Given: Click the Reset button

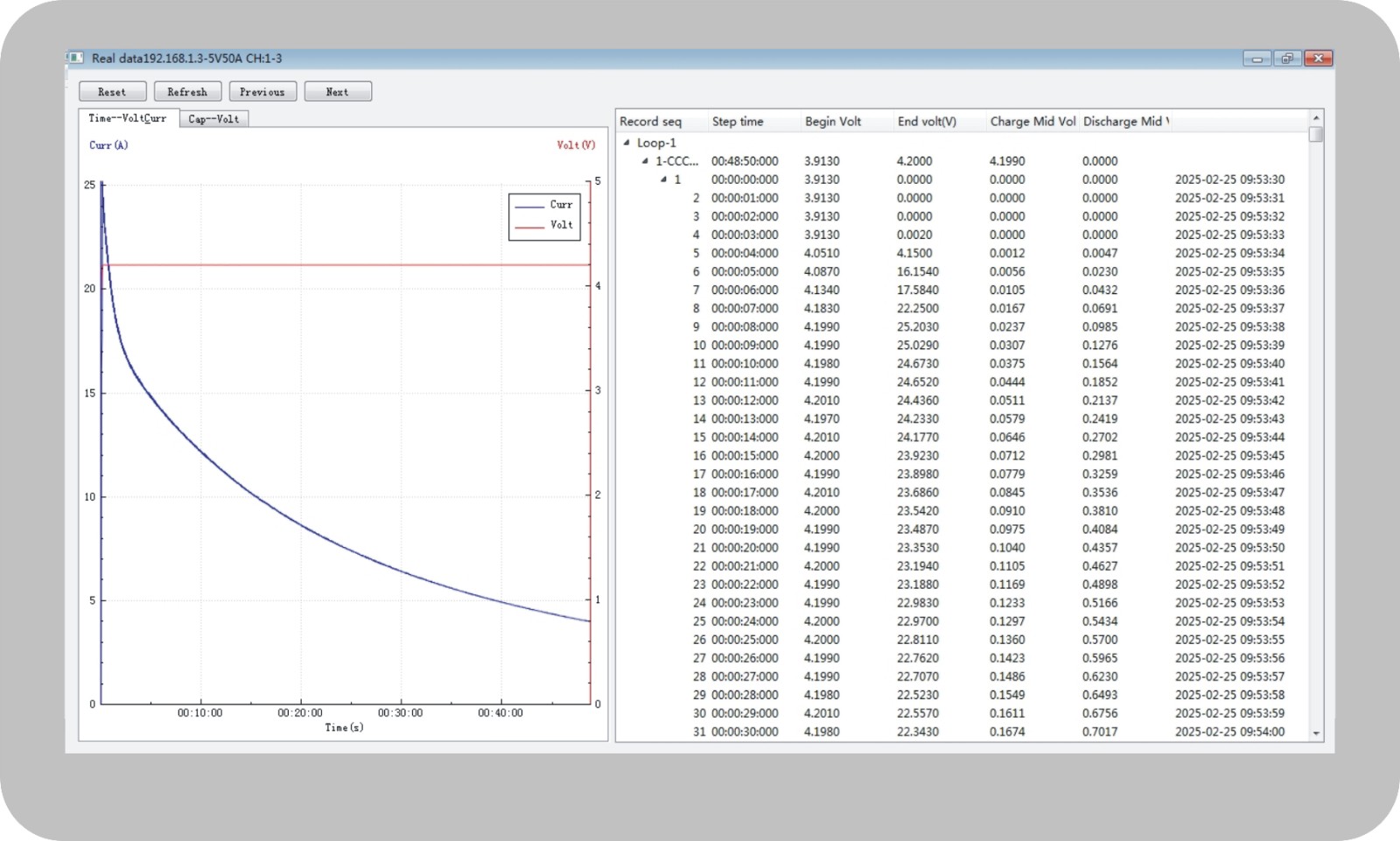Looking at the screenshot, I should click(x=112, y=92).
